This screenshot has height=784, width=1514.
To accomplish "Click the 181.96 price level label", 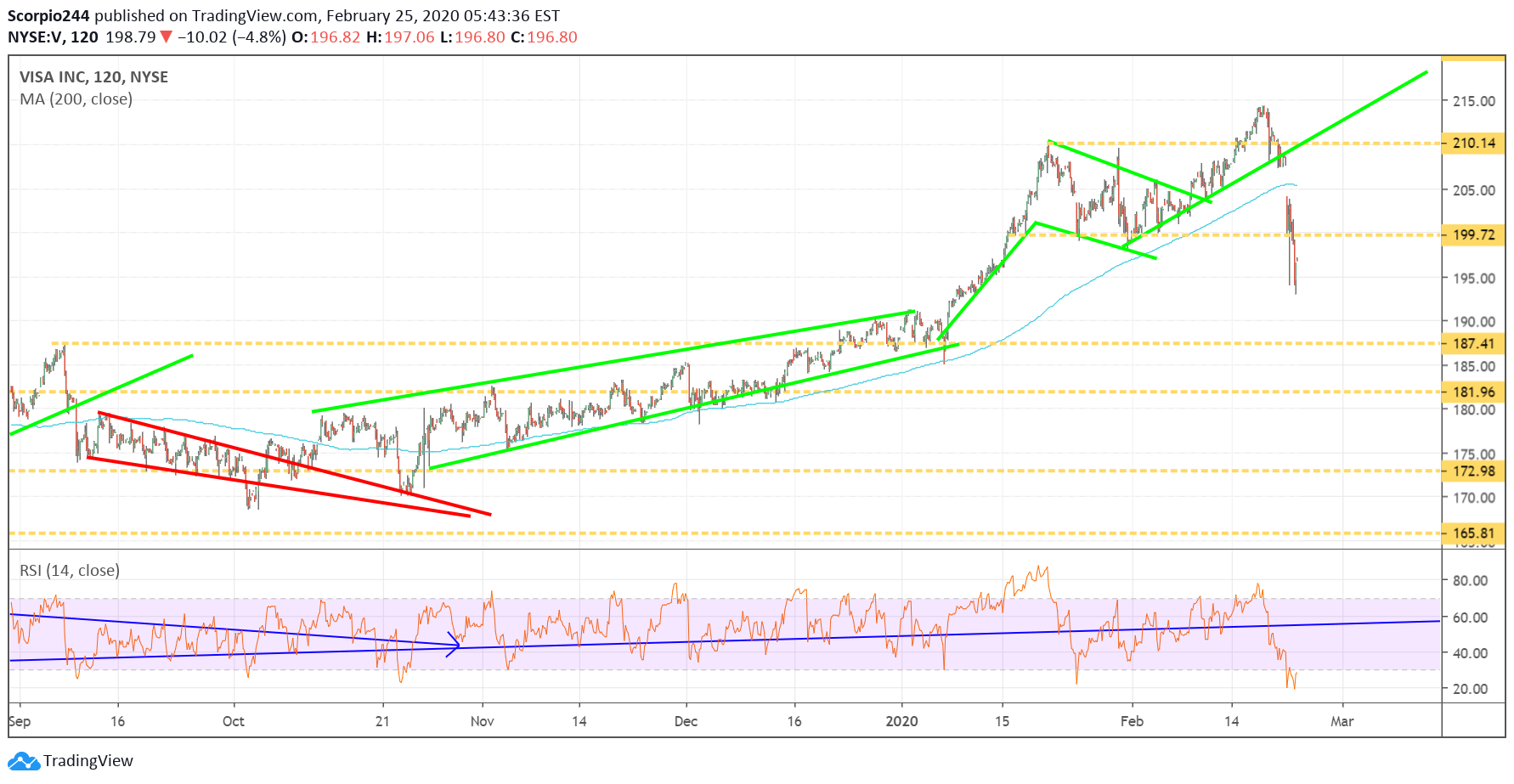I will click(x=1474, y=392).
